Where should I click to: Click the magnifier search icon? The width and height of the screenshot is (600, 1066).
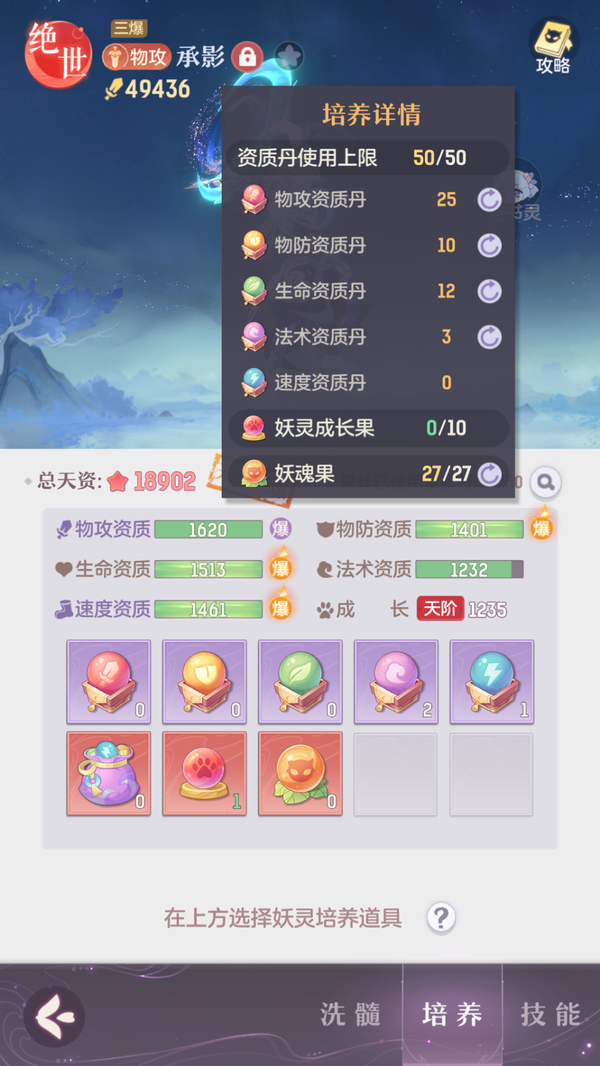pos(545,482)
